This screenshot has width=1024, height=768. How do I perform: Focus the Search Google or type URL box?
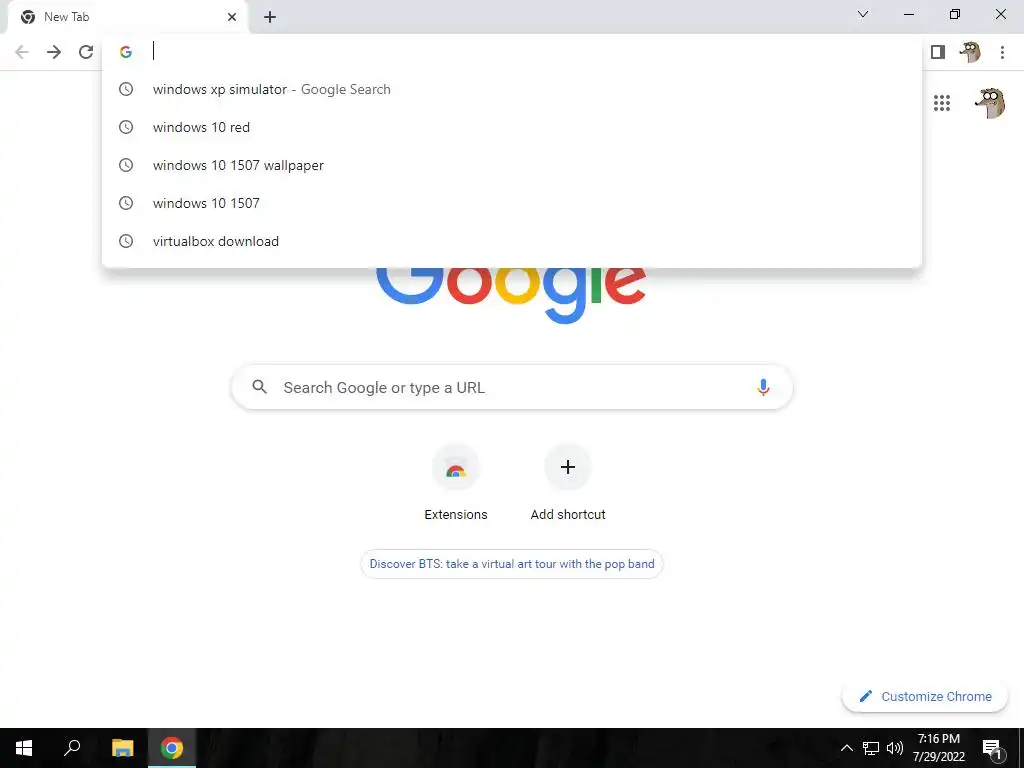click(x=512, y=387)
